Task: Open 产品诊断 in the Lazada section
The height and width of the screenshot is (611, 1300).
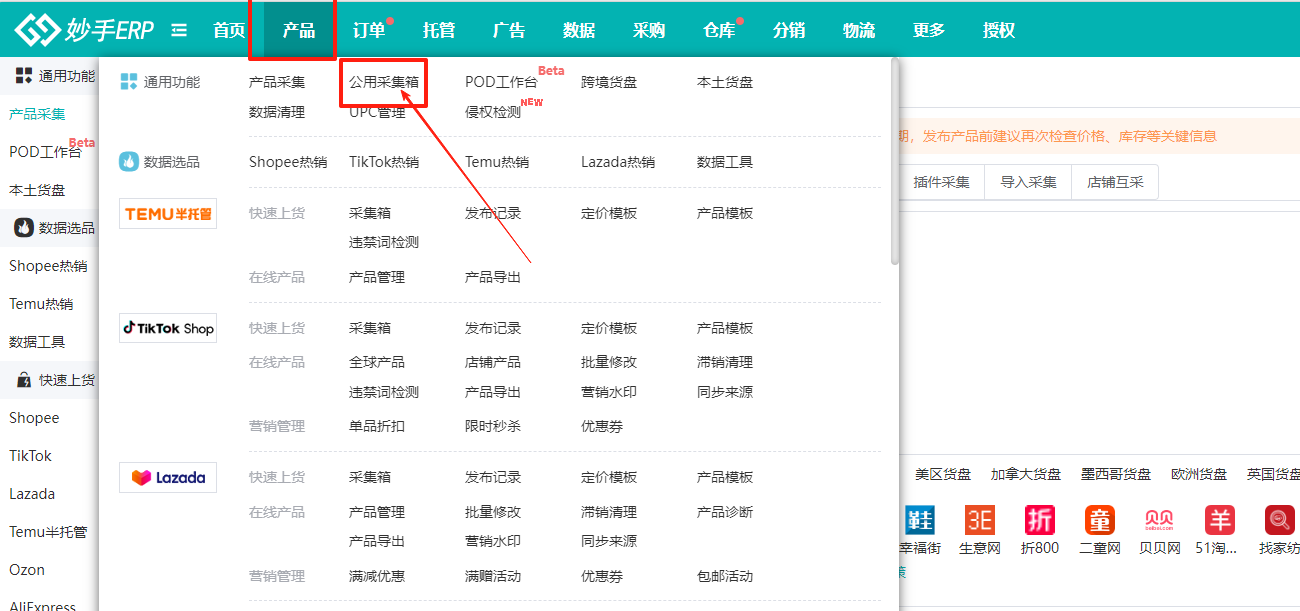Action: pos(725,512)
